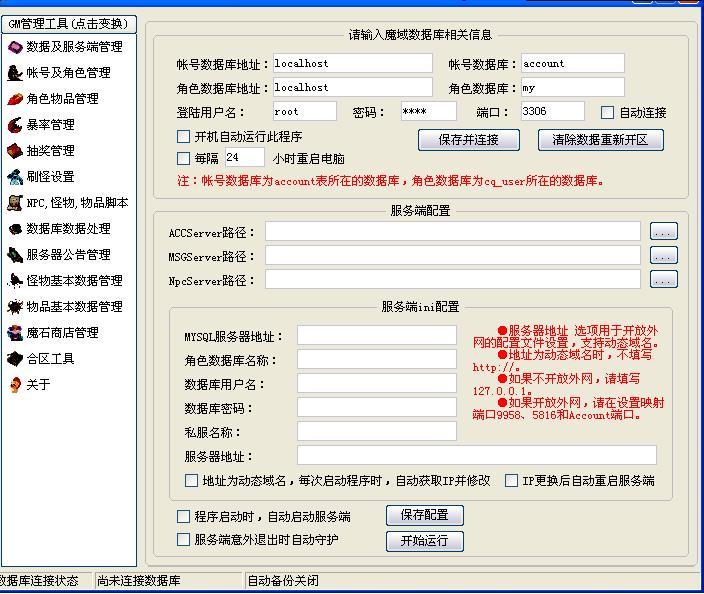Check 服务端意外退出时自动守护 option

pos(183,540)
